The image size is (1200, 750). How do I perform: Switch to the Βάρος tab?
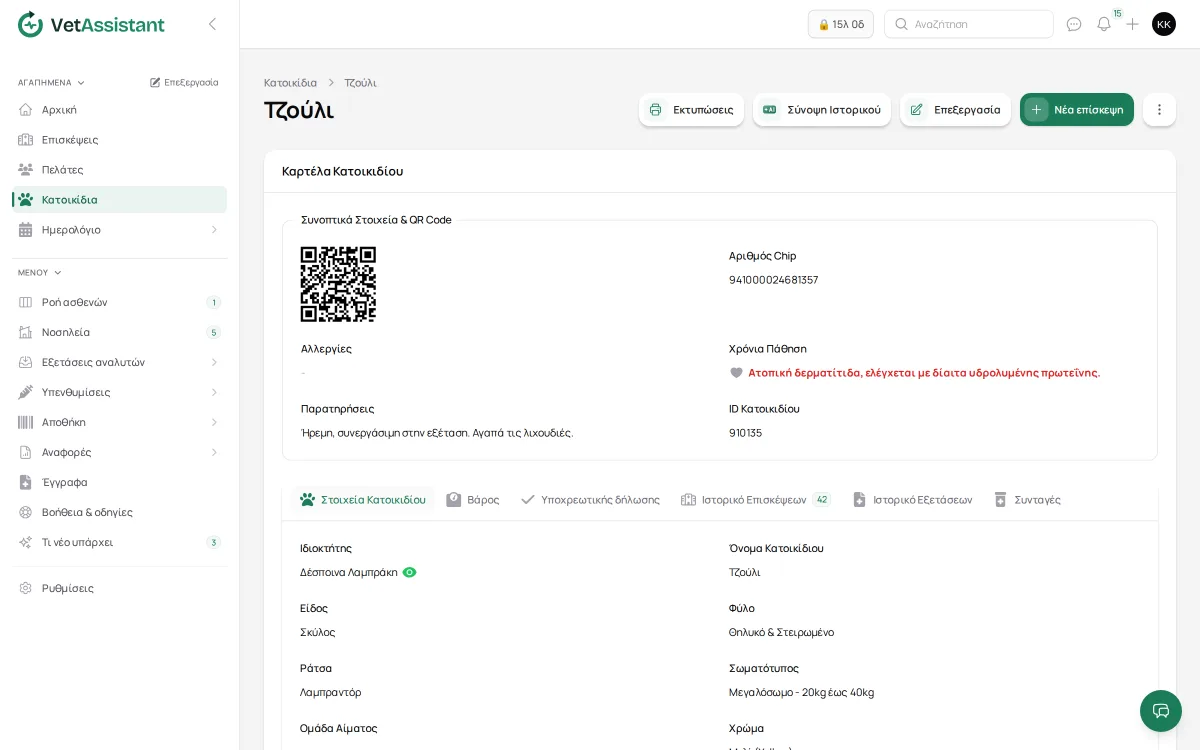tap(473, 500)
